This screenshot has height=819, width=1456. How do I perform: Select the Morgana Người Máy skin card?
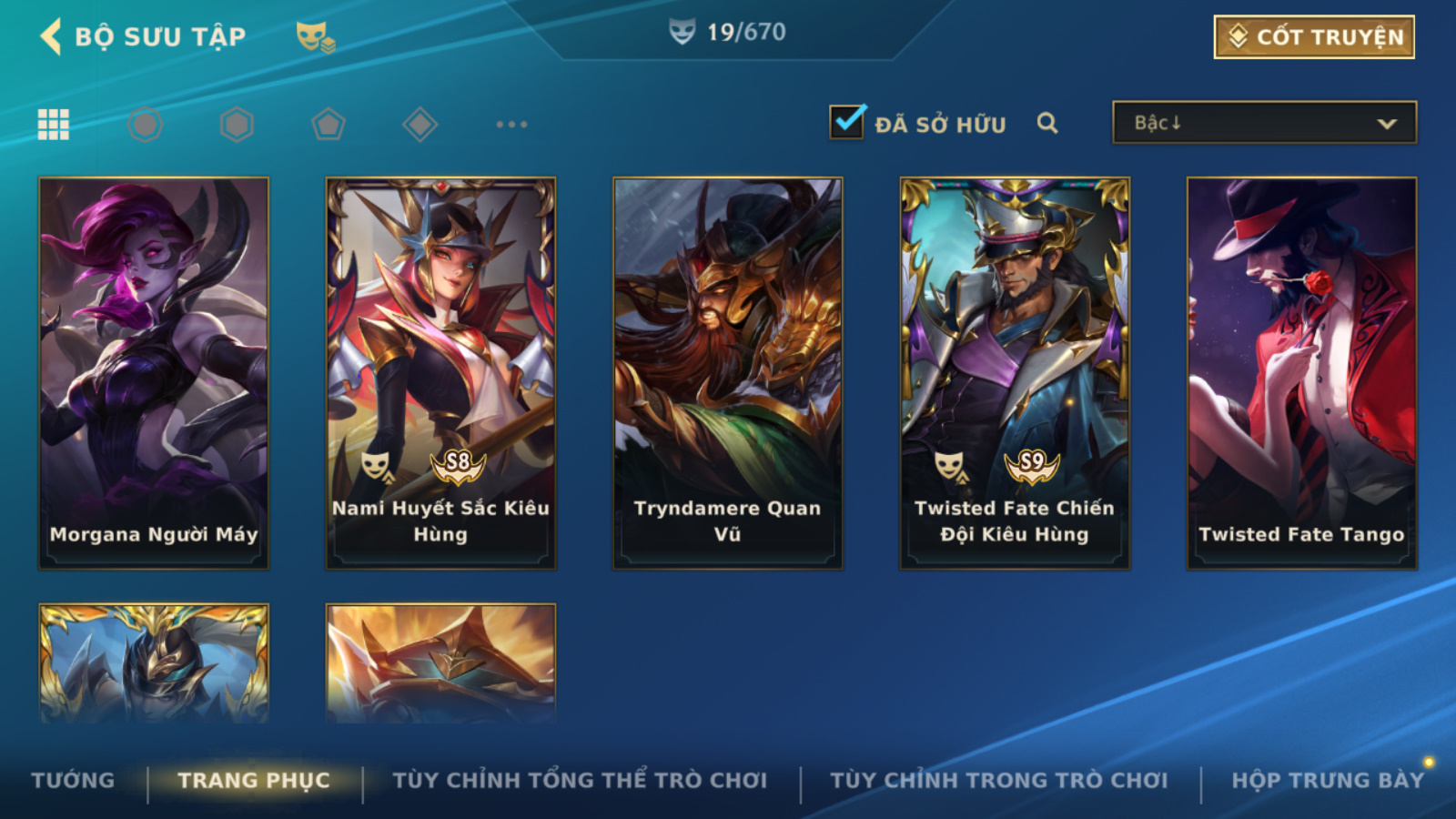154,373
